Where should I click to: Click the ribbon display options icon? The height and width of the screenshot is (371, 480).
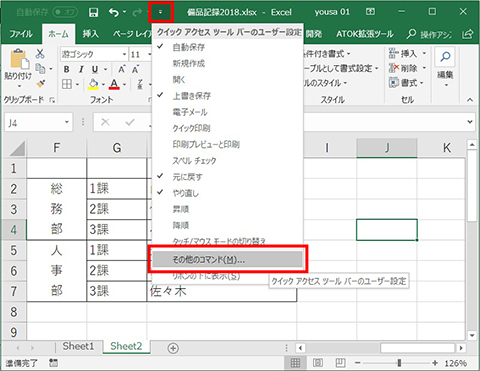click(x=370, y=12)
